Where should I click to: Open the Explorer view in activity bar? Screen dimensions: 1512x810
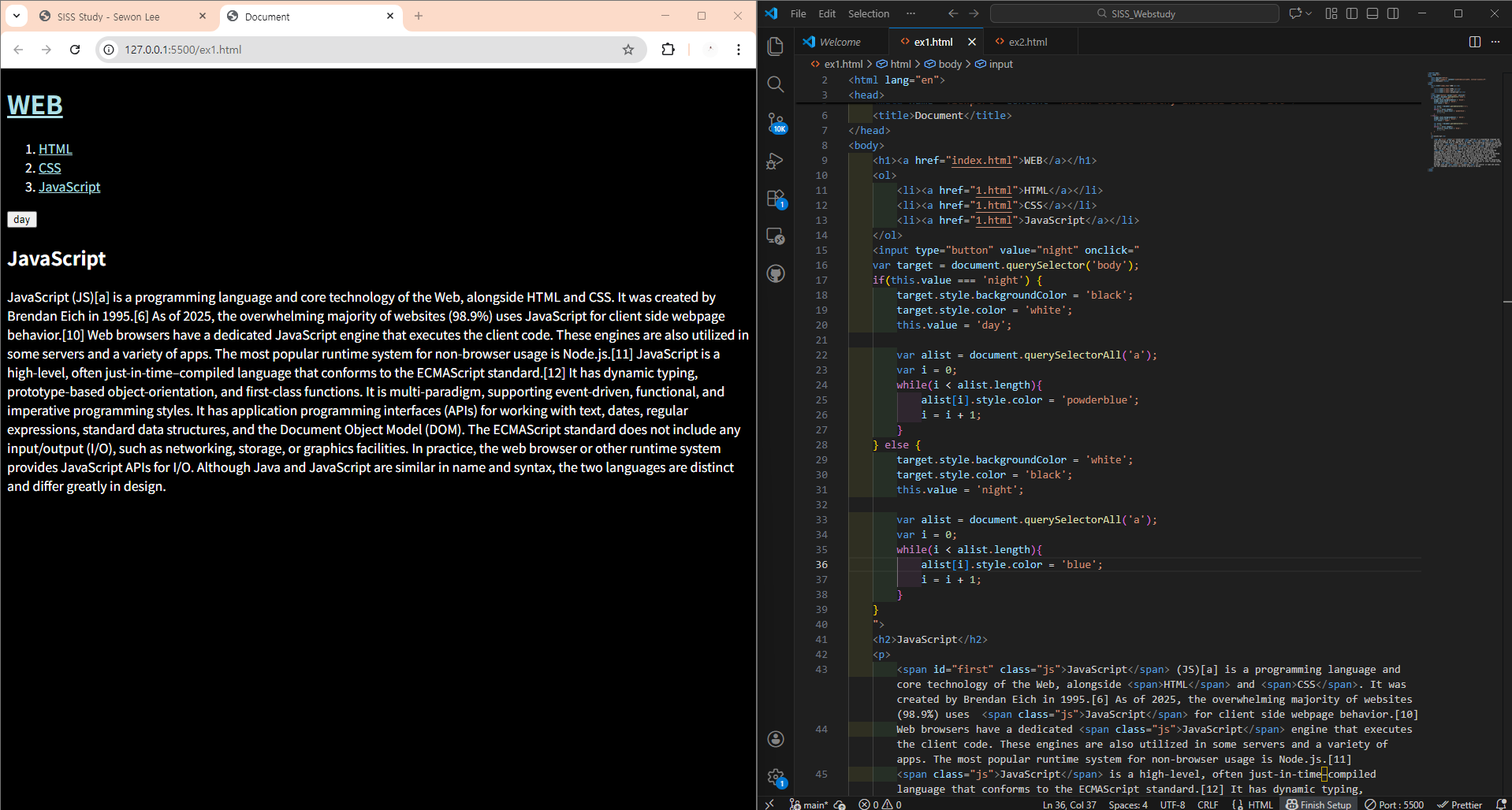tap(776, 46)
